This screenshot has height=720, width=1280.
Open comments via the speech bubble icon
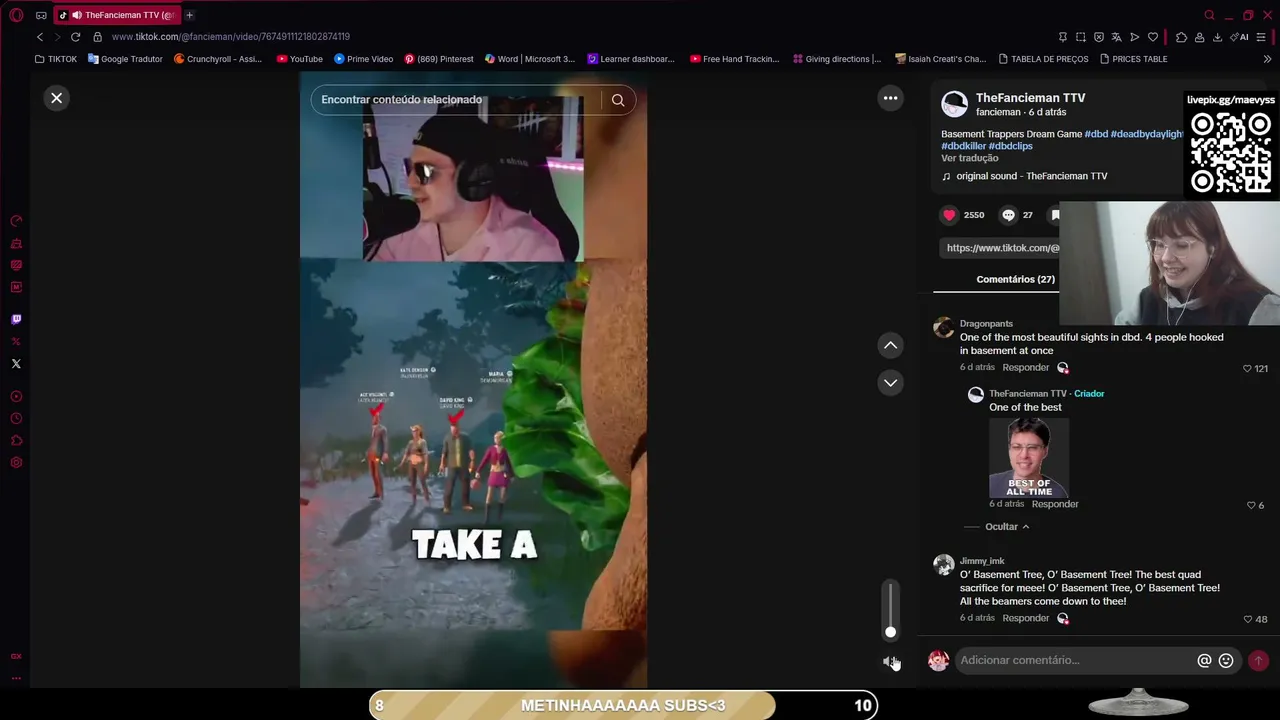[1008, 215]
